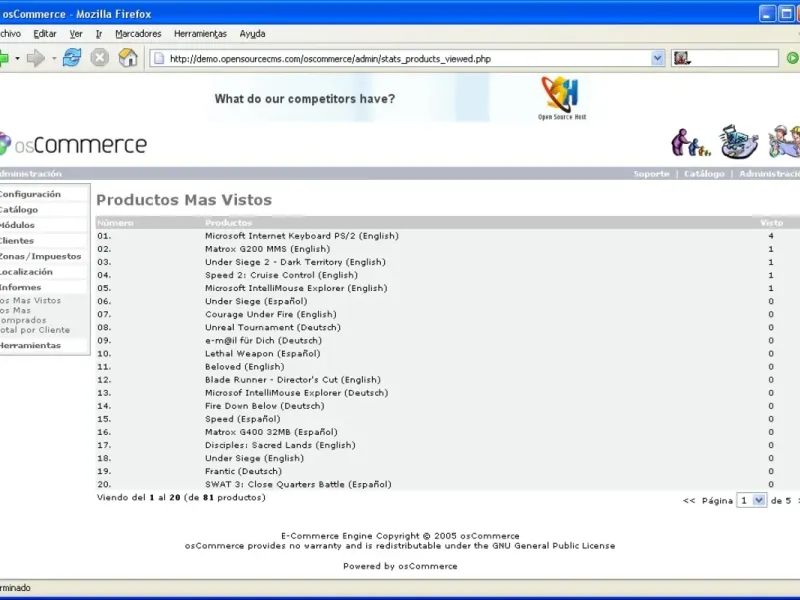
Task: Open the Página number dropdown
Action: 751,501
